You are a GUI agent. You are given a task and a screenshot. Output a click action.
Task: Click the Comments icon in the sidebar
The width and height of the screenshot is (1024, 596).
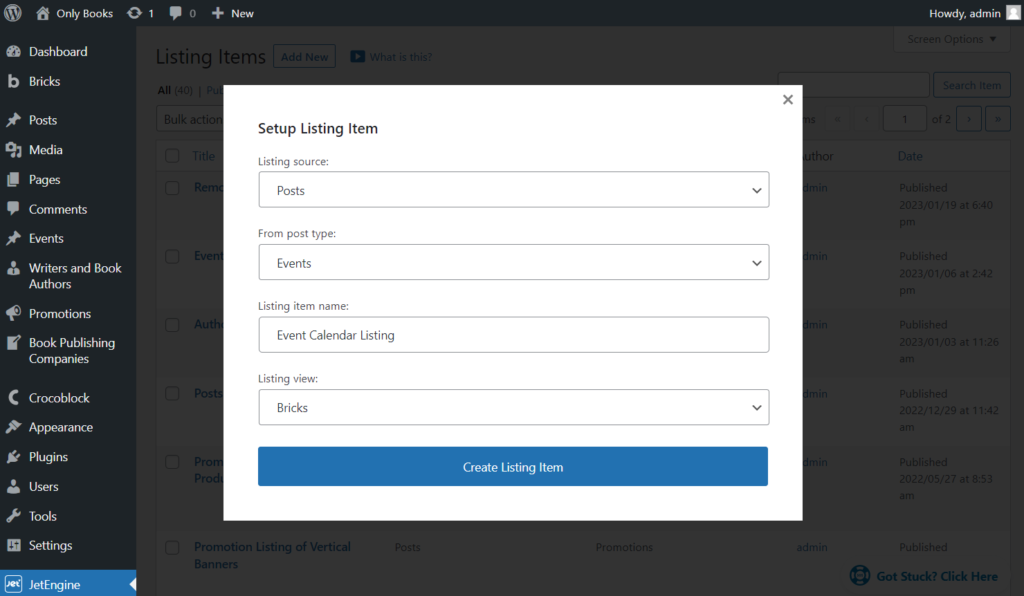tap(13, 209)
